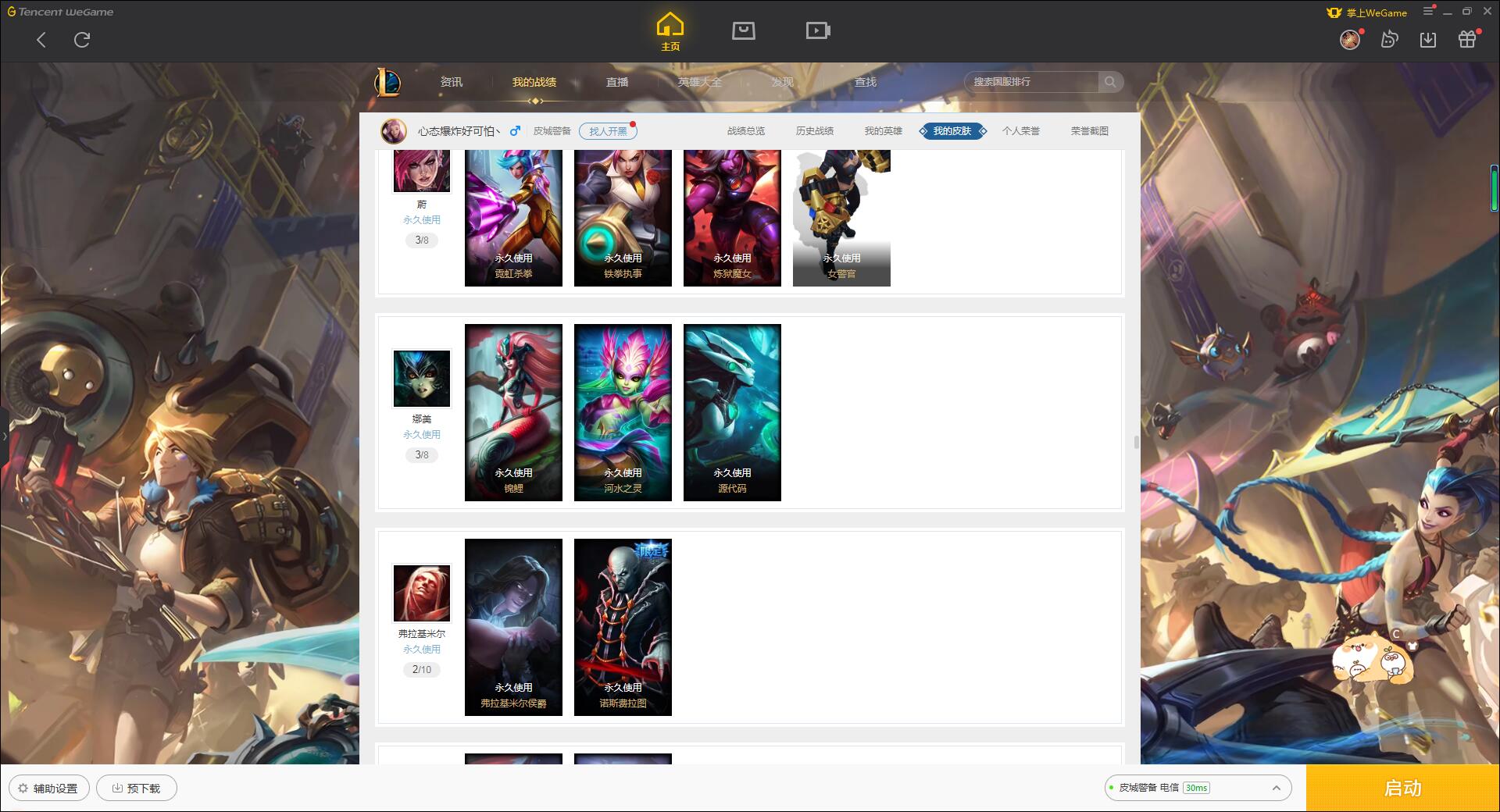Screen dimensions: 1500x812
Task: Click the Tencent WeGame title logo
Action: coord(61,12)
